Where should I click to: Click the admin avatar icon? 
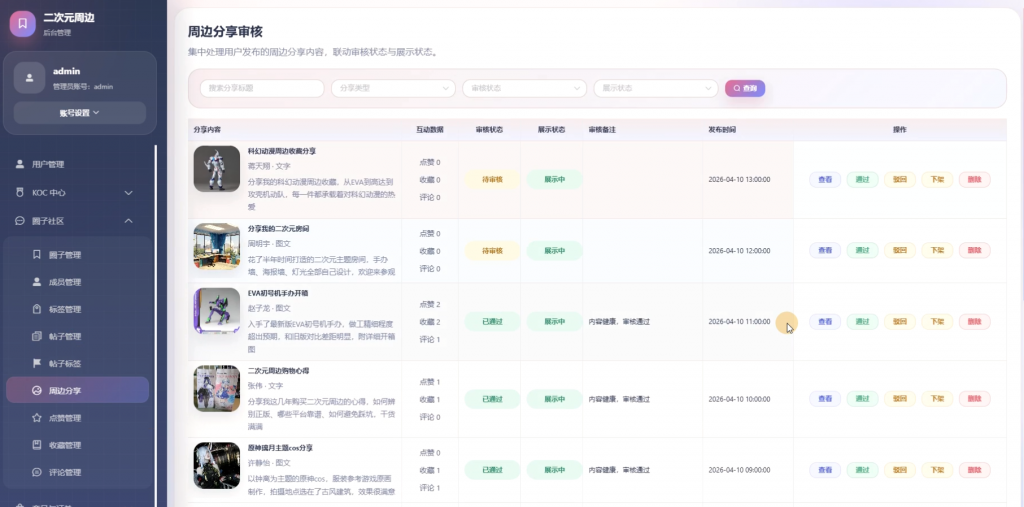29,78
